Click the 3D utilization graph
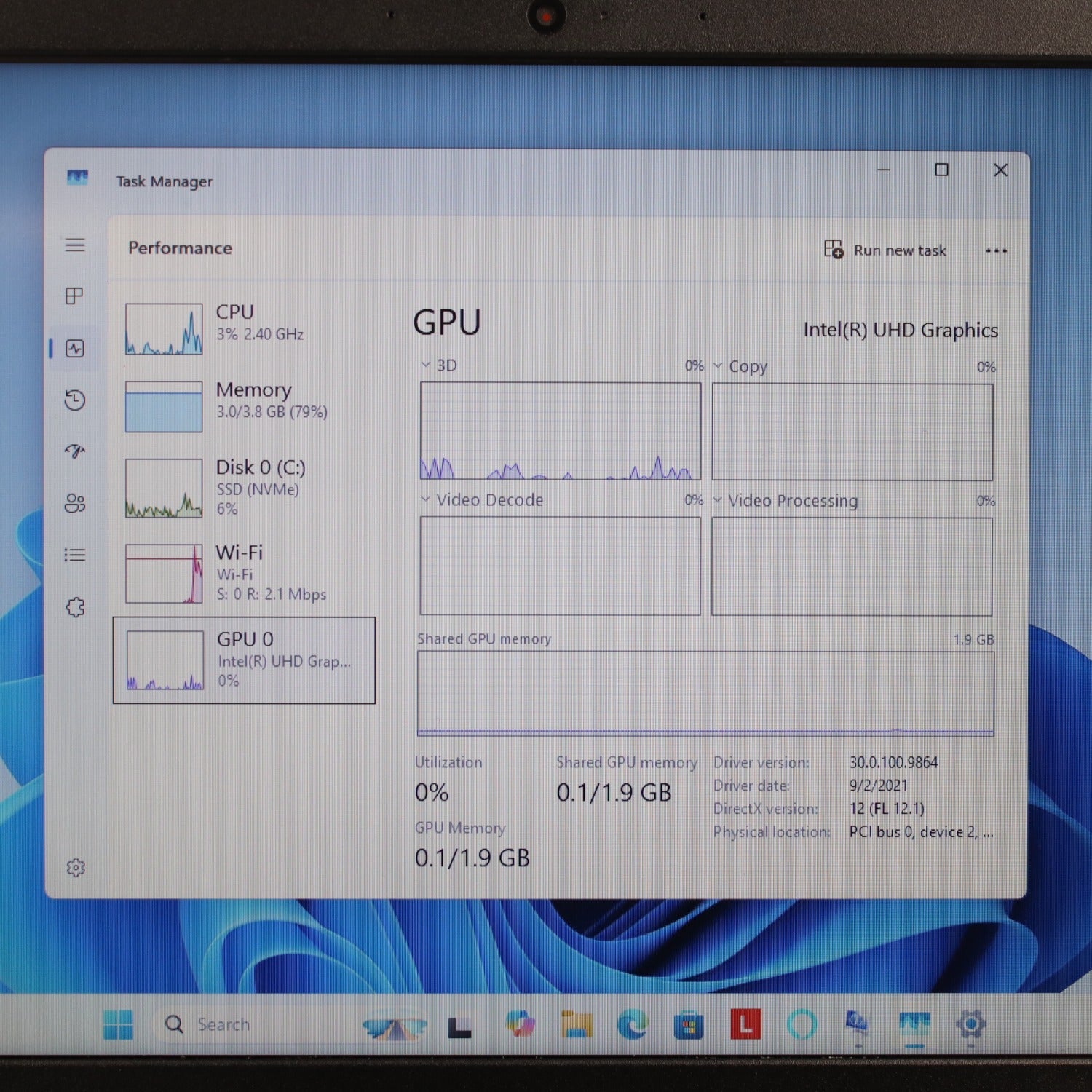 [561, 430]
